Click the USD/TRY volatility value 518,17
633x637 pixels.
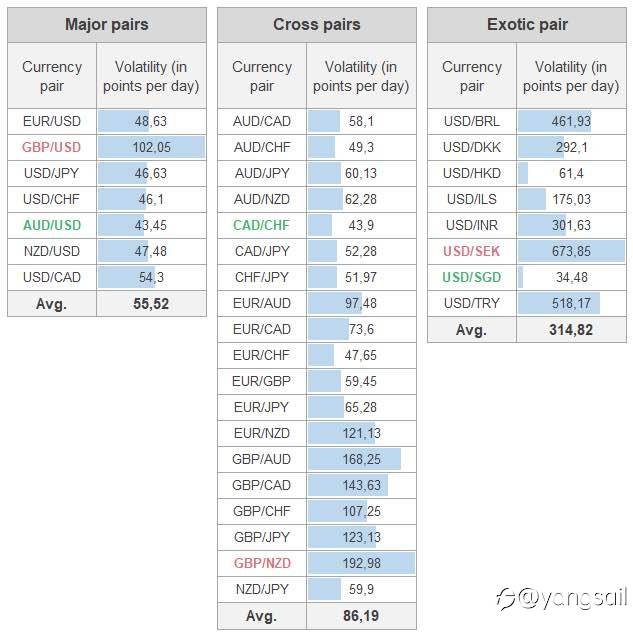(x=571, y=303)
